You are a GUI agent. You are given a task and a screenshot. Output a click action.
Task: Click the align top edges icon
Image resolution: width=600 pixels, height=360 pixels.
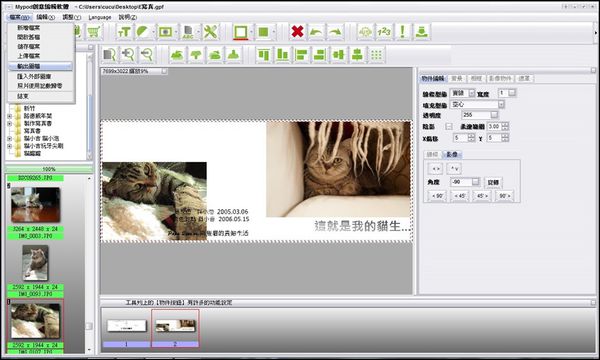point(264,55)
